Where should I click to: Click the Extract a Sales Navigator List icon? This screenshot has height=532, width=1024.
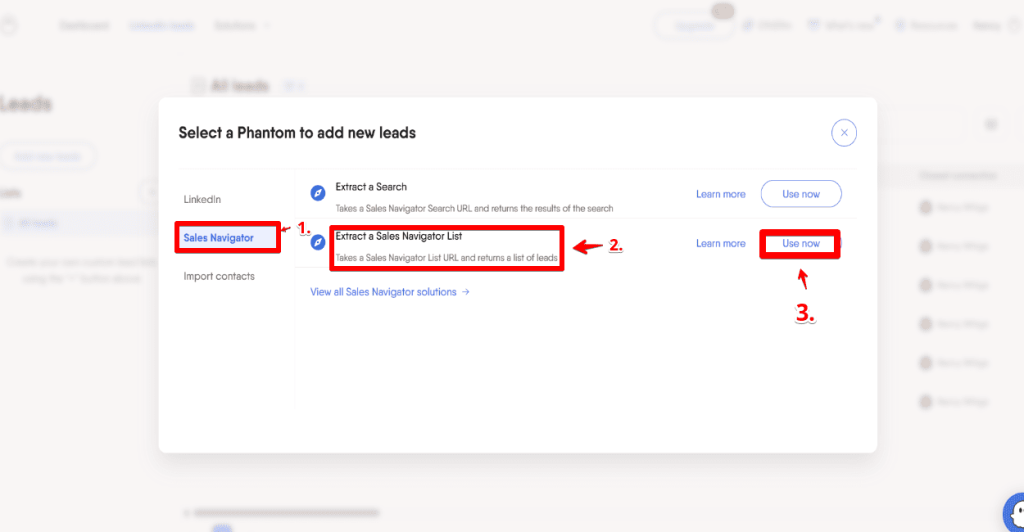(318, 242)
